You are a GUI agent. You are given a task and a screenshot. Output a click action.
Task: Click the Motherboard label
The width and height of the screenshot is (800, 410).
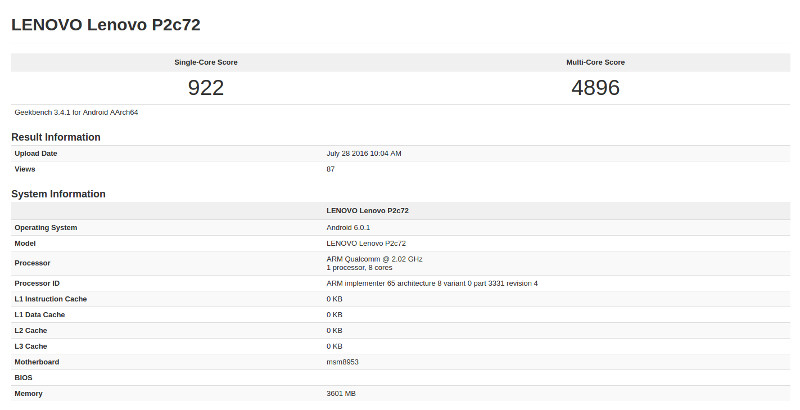(37, 362)
